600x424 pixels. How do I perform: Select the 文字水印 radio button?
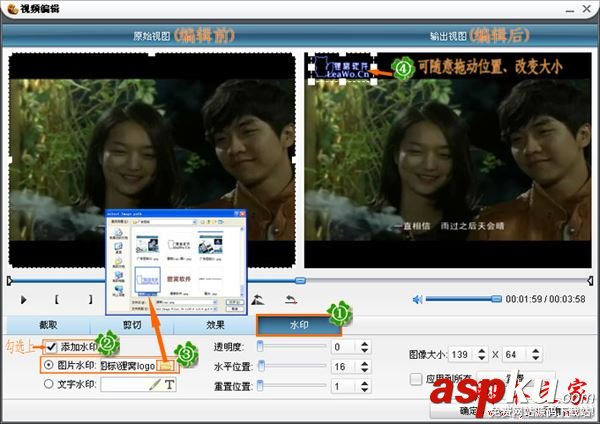[49, 383]
